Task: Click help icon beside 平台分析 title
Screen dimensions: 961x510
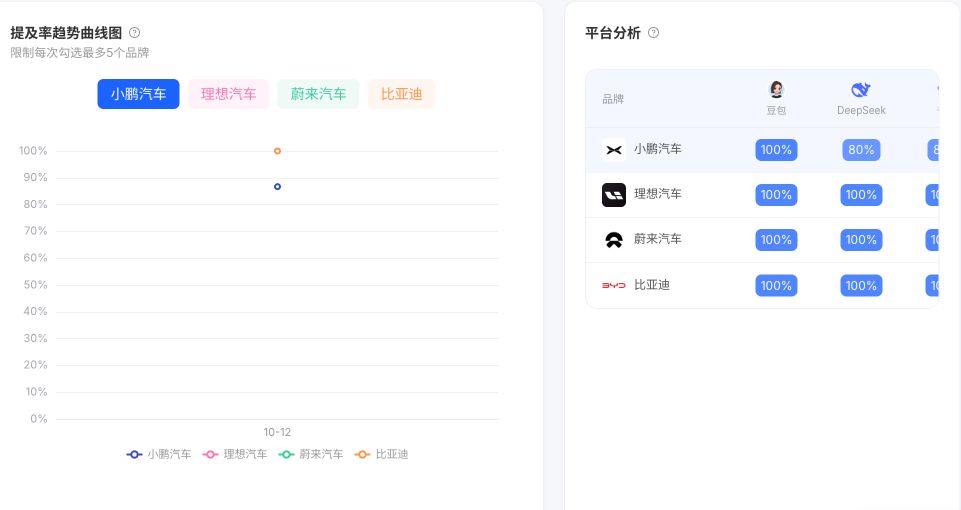Action: (x=653, y=32)
